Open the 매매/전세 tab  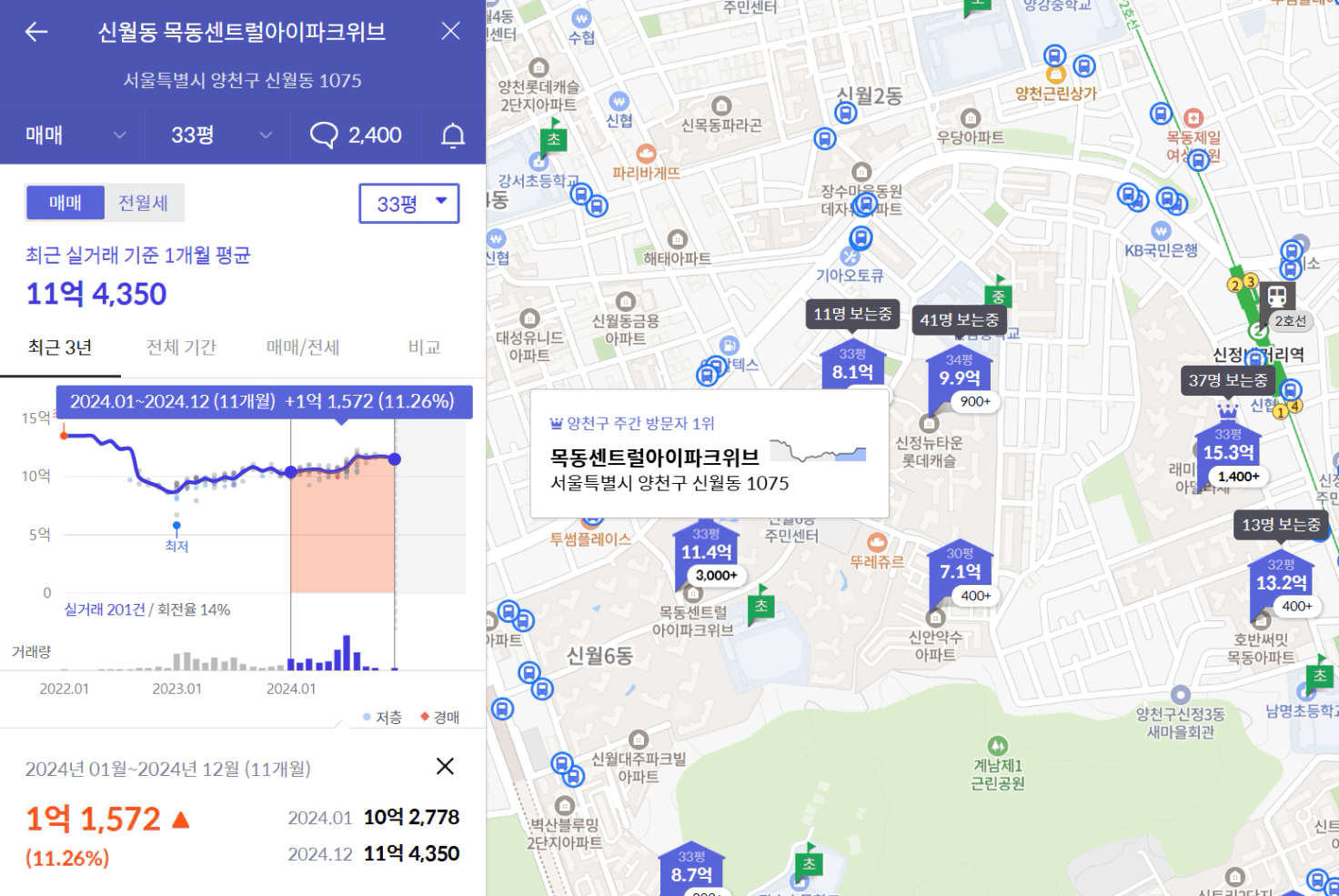303,347
